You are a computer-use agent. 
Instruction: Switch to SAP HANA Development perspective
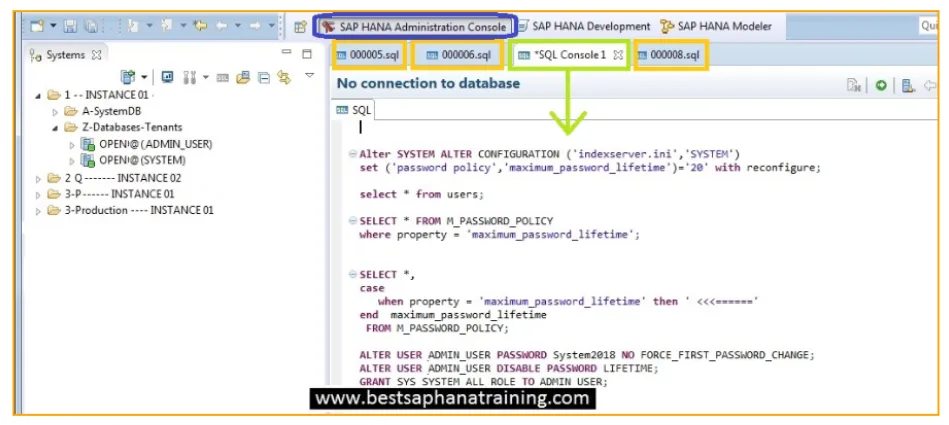[x=583, y=27]
